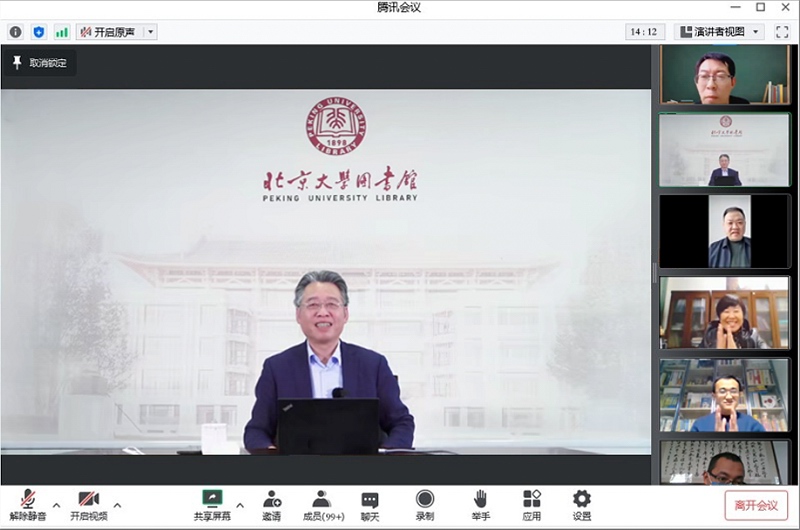Open 设置 settings gear

(x=582, y=505)
